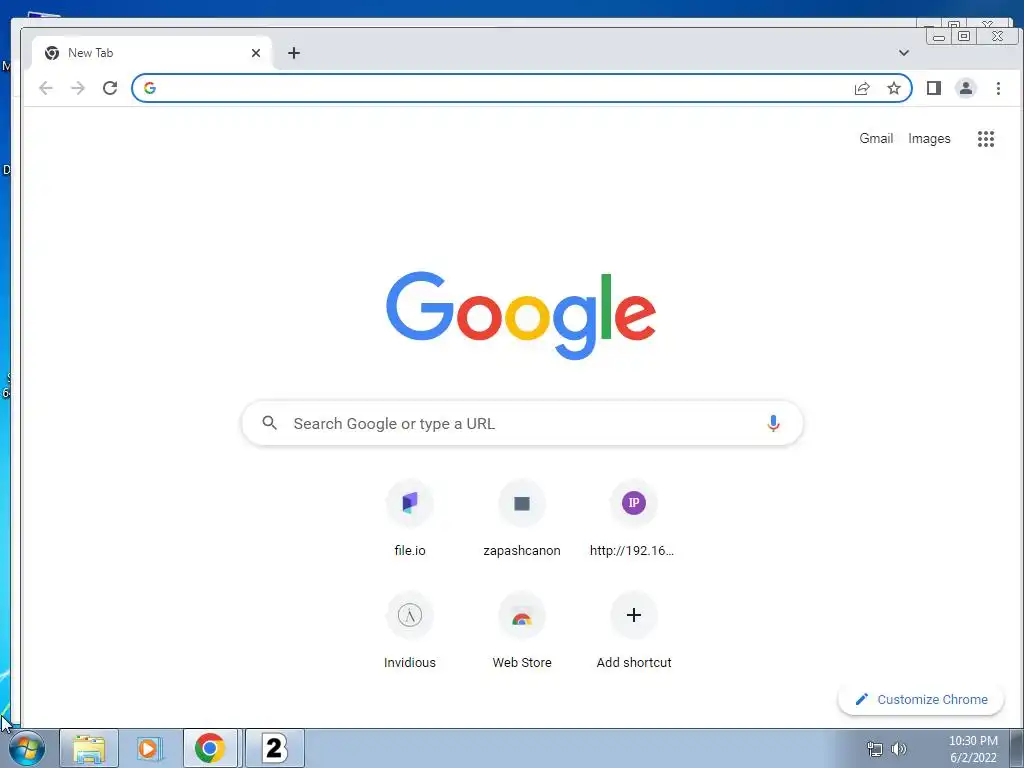The width and height of the screenshot is (1024, 768).
Task: Click the Customize Chrome button
Action: [x=921, y=699]
